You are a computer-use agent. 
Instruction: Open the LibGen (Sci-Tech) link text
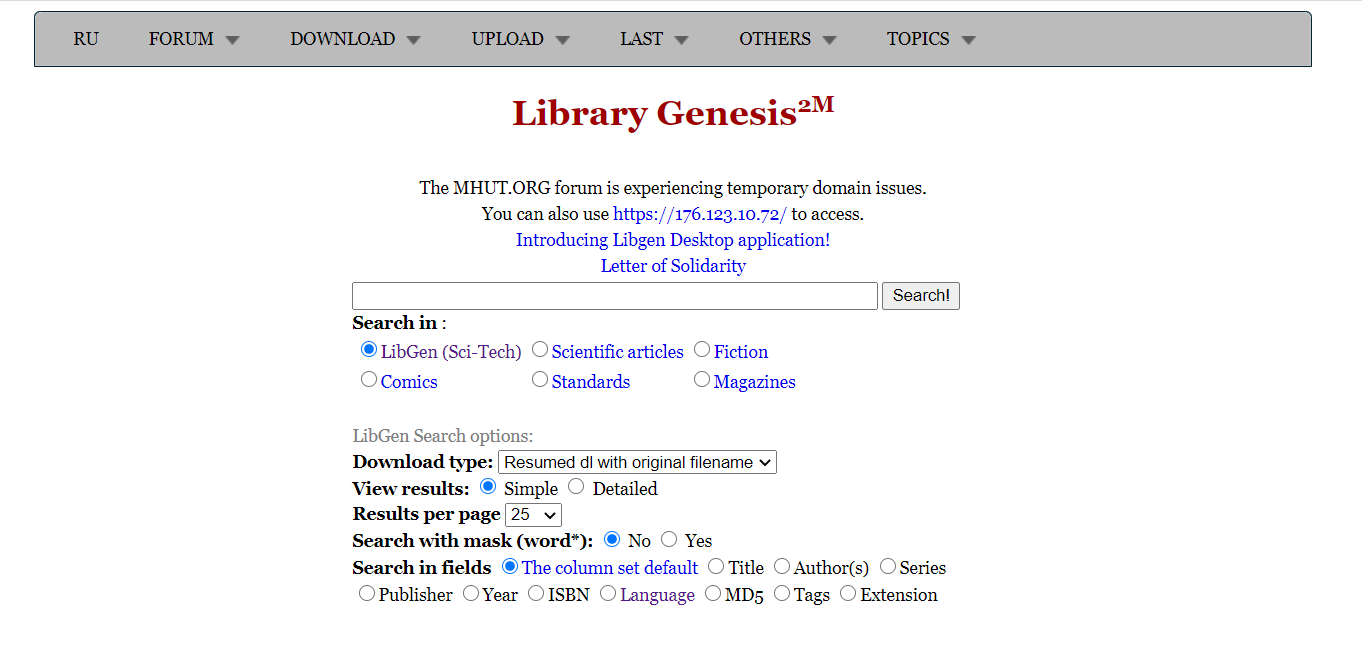tap(451, 352)
